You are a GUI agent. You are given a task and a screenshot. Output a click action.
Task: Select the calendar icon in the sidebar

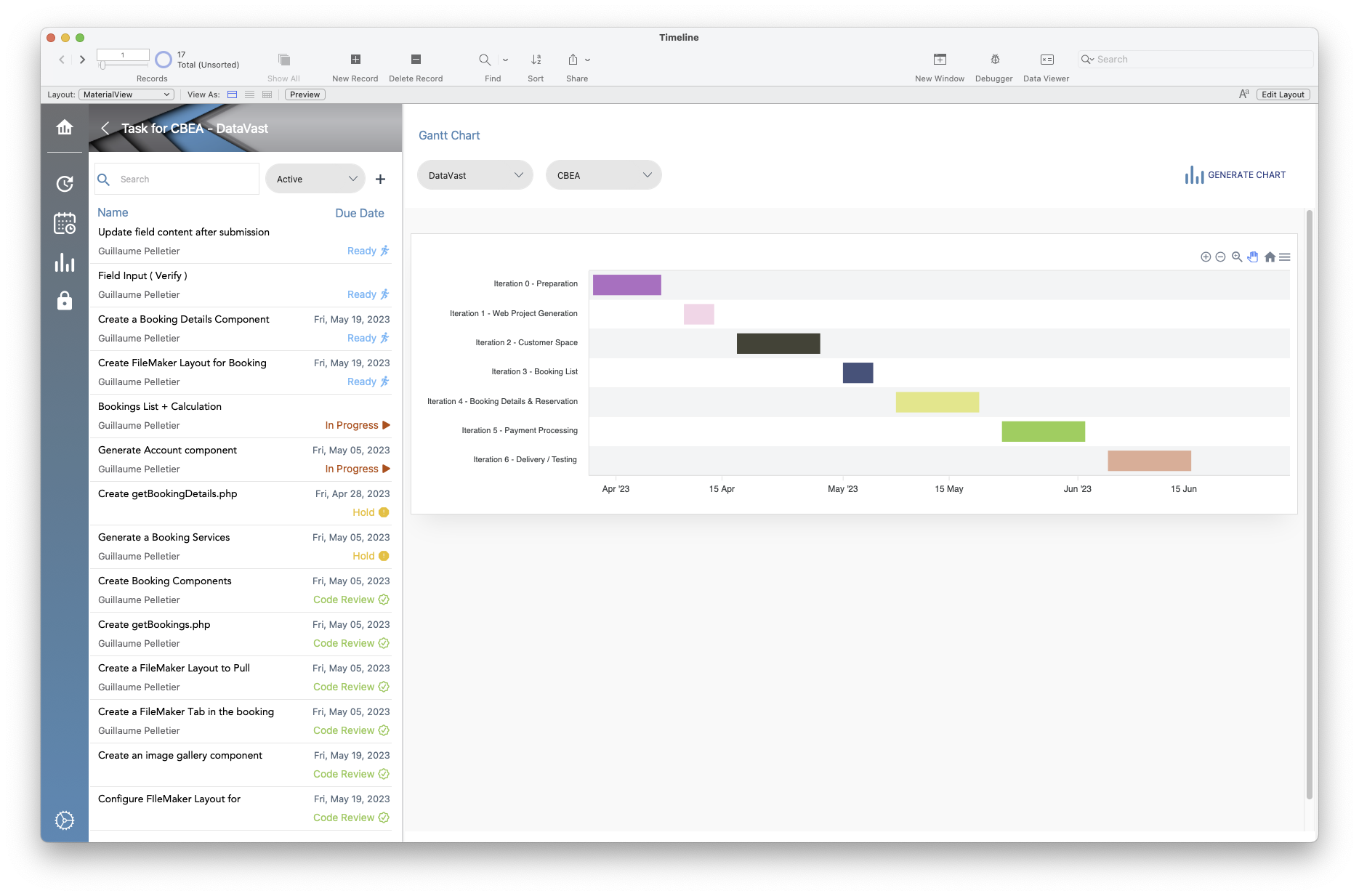pos(64,224)
